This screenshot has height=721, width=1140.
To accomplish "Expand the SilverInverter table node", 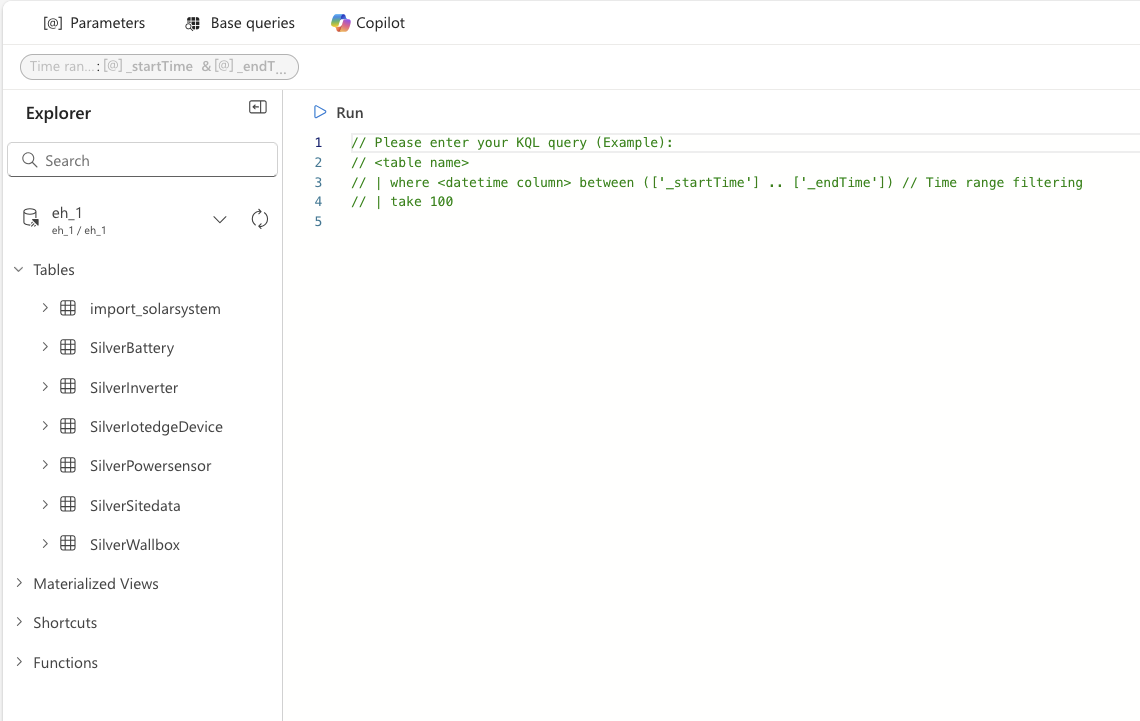I will pos(45,387).
